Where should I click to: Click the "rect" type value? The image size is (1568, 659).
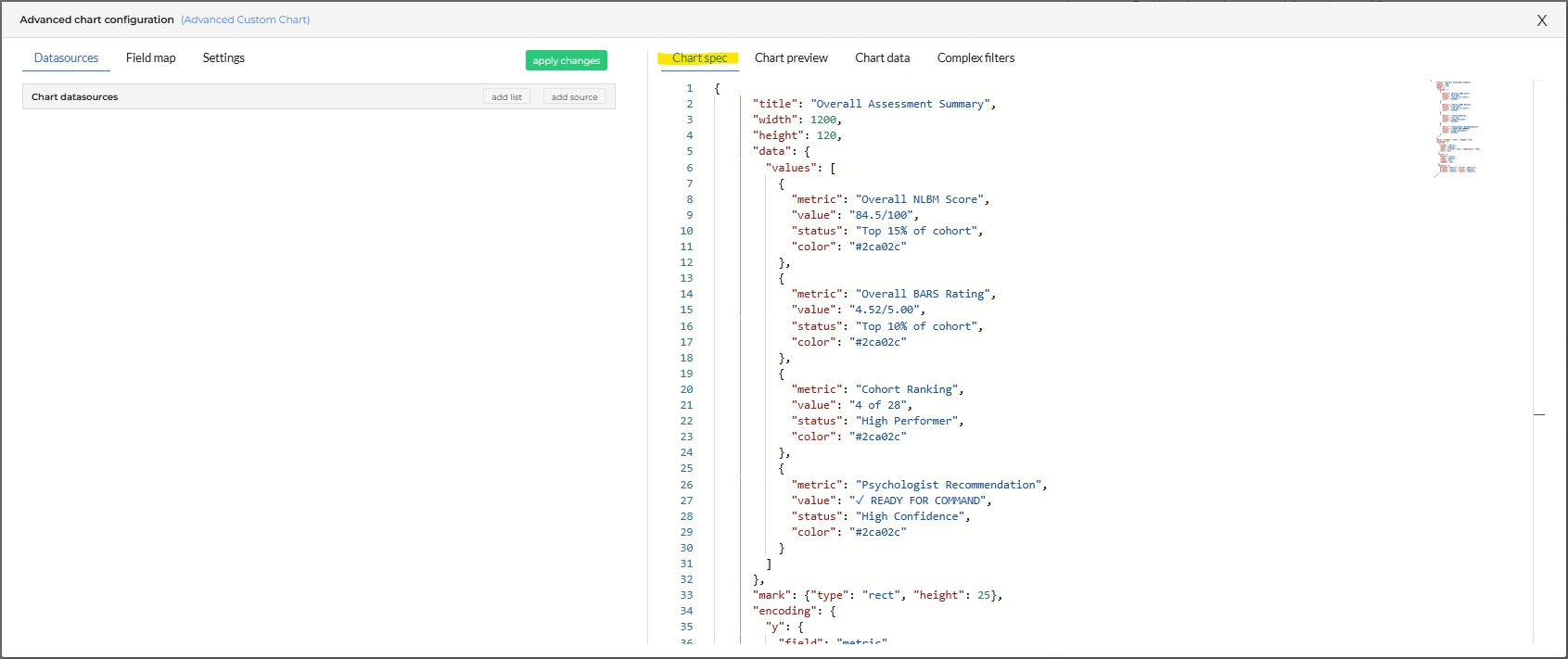(x=881, y=595)
